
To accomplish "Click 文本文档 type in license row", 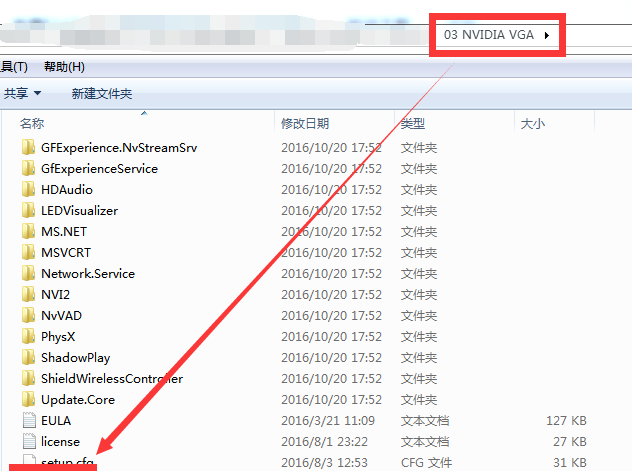I will [425, 442].
